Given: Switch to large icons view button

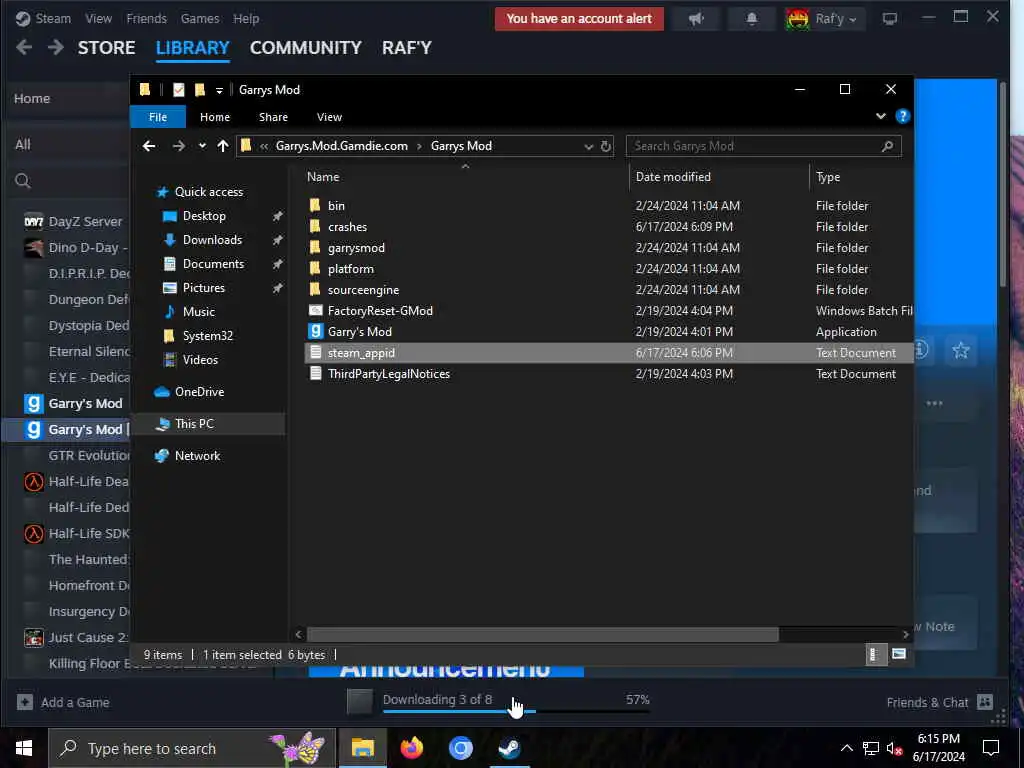Looking at the screenshot, I should pyautogui.click(x=899, y=654).
